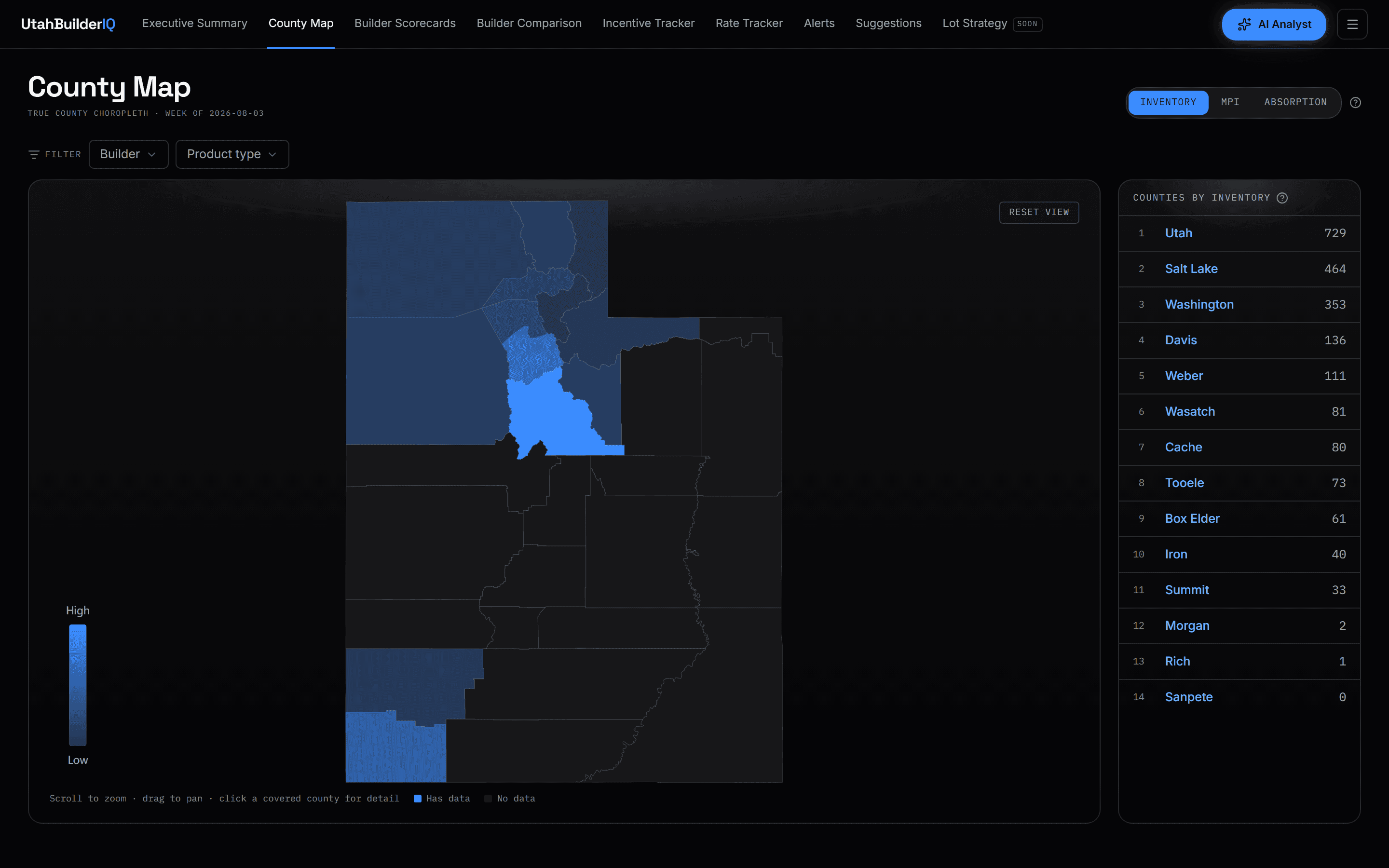Open Builder Comparison tab
This screenshot has width=1389, height=868.
pyautogui.click(x=529, y=24)
